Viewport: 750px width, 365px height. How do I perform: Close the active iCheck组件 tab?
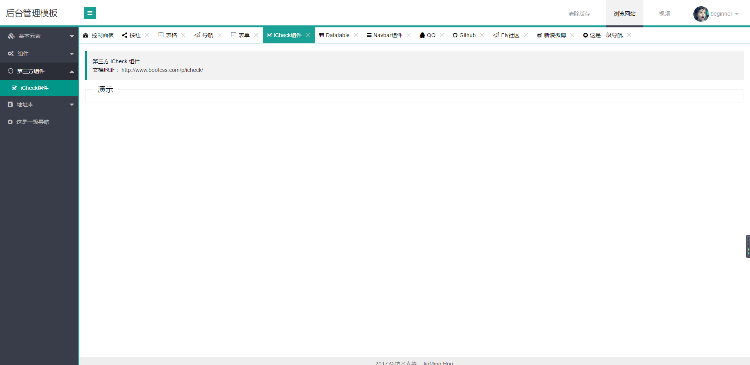click(308, 35)
